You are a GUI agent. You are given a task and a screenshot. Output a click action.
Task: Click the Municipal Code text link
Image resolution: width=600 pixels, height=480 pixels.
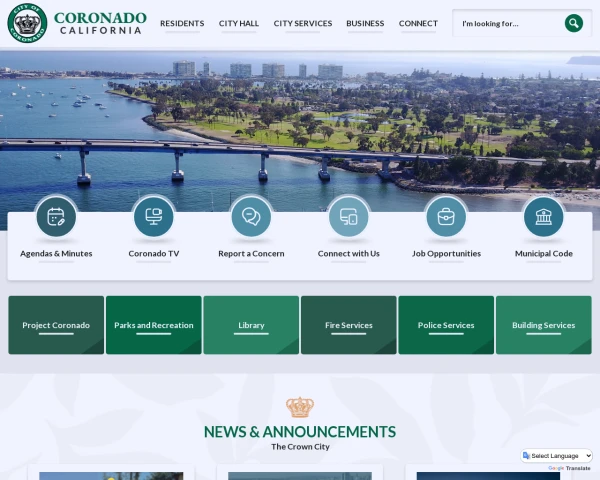point(544,253)
